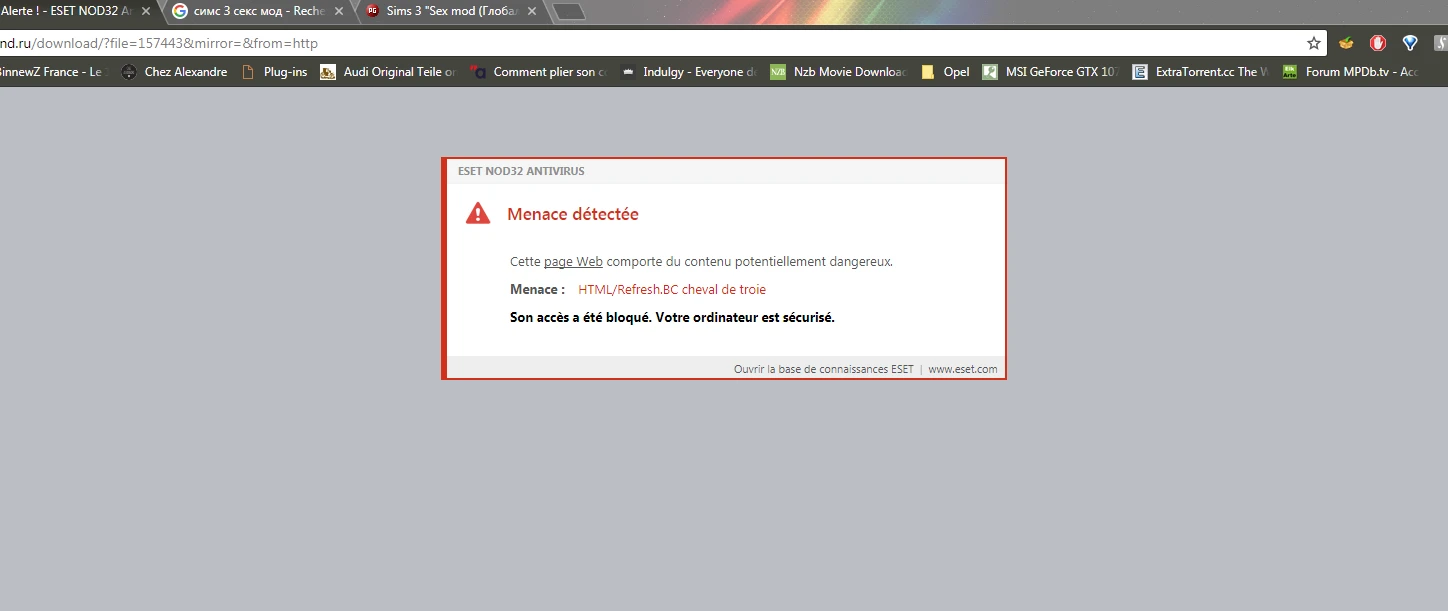Viewport: 1448px width, 611px height.
Task: Close the Google search tab
Action: point(341,12)
